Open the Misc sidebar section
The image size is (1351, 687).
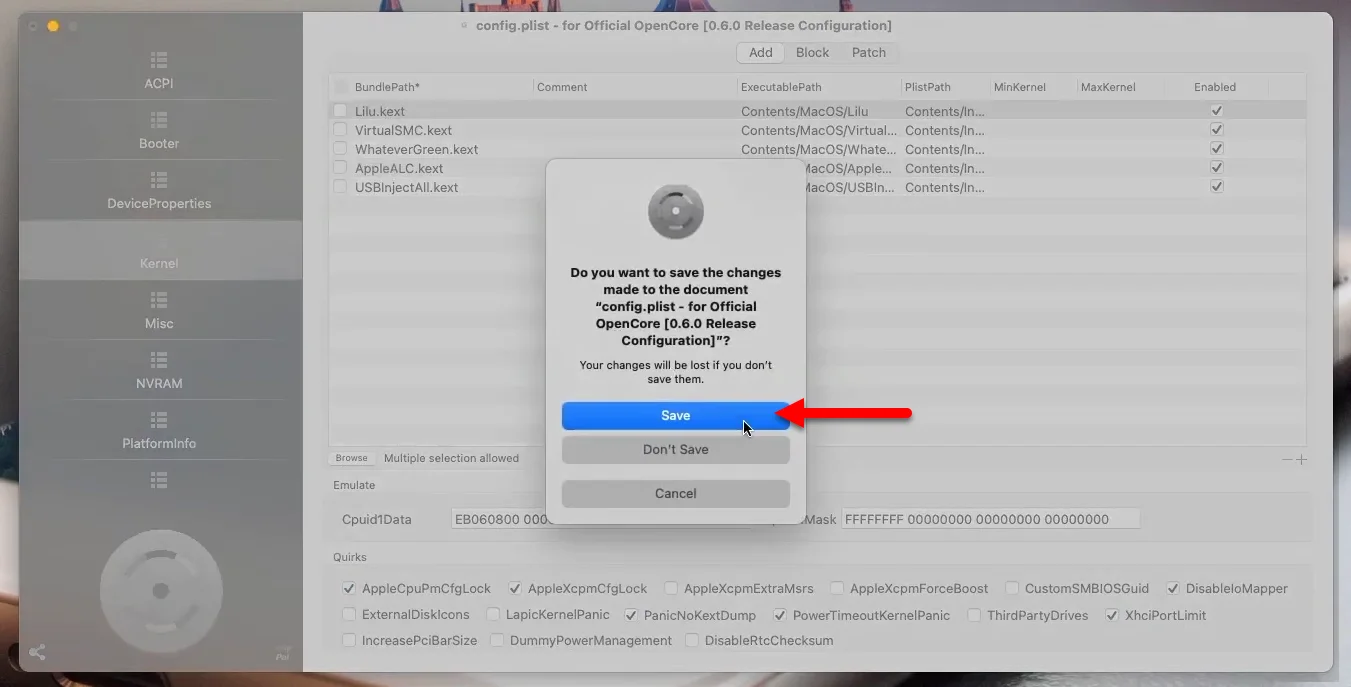click(159, 310)
